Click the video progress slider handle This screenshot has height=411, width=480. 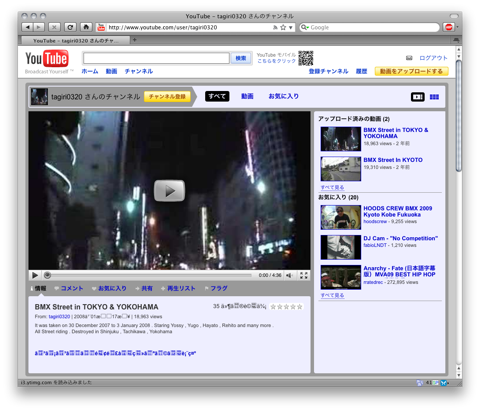pos(47,275)
